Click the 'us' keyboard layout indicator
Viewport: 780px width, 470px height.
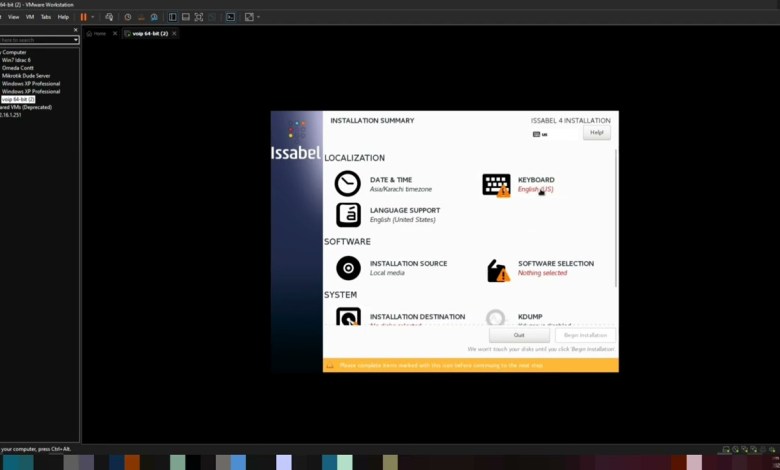pyautogui.click(x=540, y=134)
